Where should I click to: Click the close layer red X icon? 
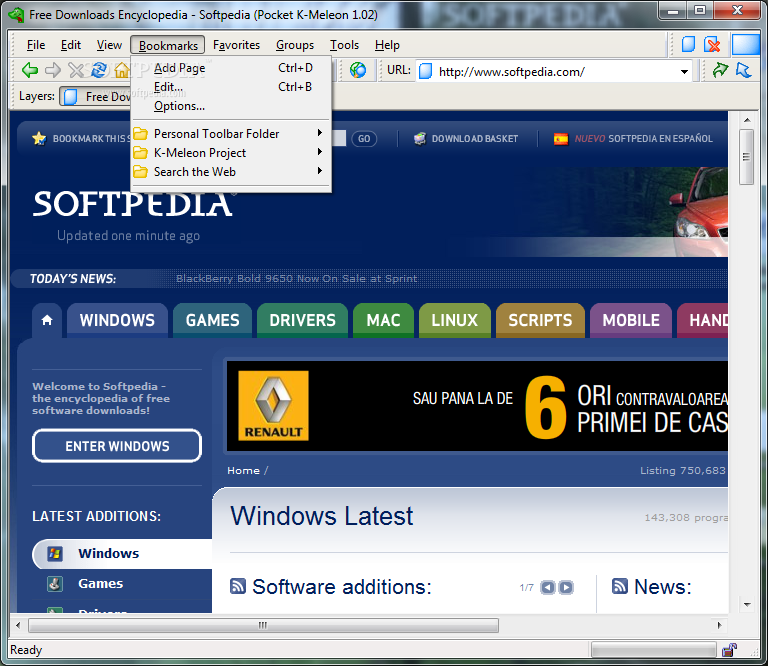(712, 45)
